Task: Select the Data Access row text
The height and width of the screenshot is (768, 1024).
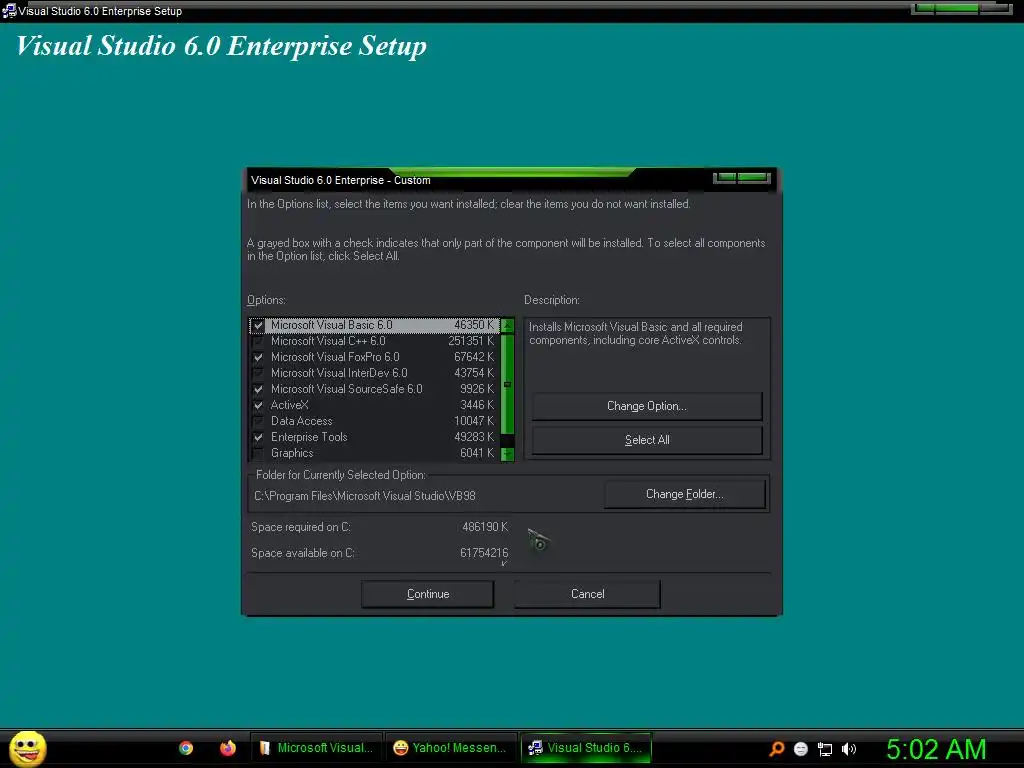Action: (x=301, y=421)
